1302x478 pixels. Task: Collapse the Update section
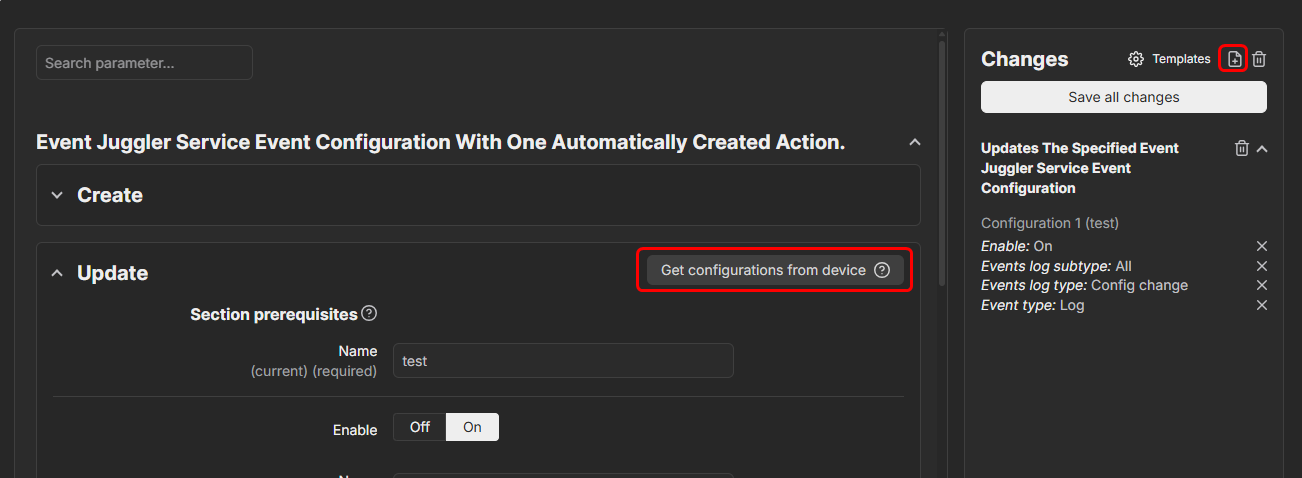coord(57,273)
